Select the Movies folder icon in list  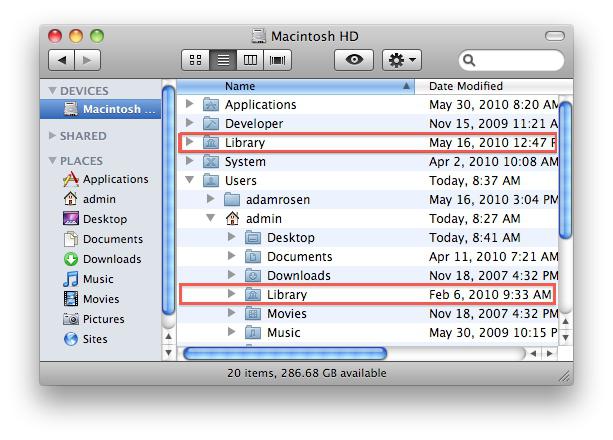(253, 313)
